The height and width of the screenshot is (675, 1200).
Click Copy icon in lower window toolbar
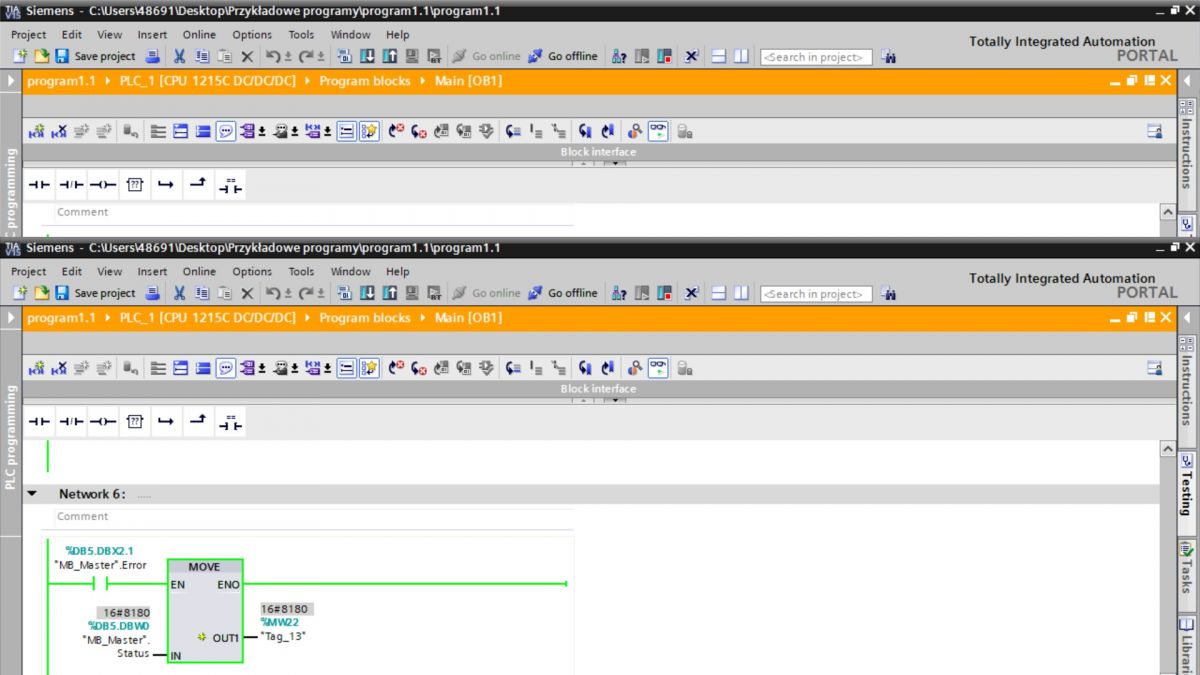202,293
